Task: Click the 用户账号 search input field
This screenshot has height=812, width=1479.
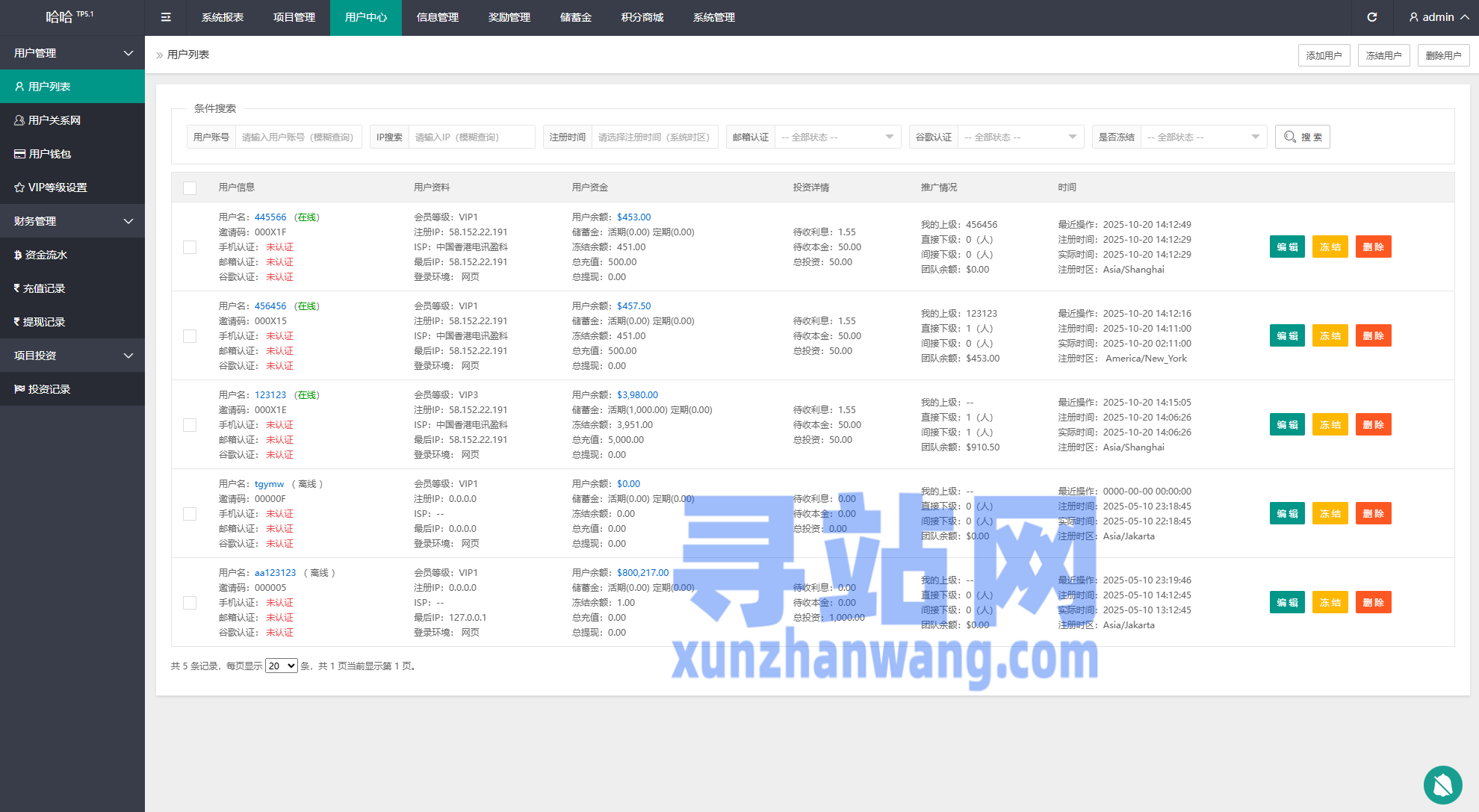Action: tap(298, 137)
